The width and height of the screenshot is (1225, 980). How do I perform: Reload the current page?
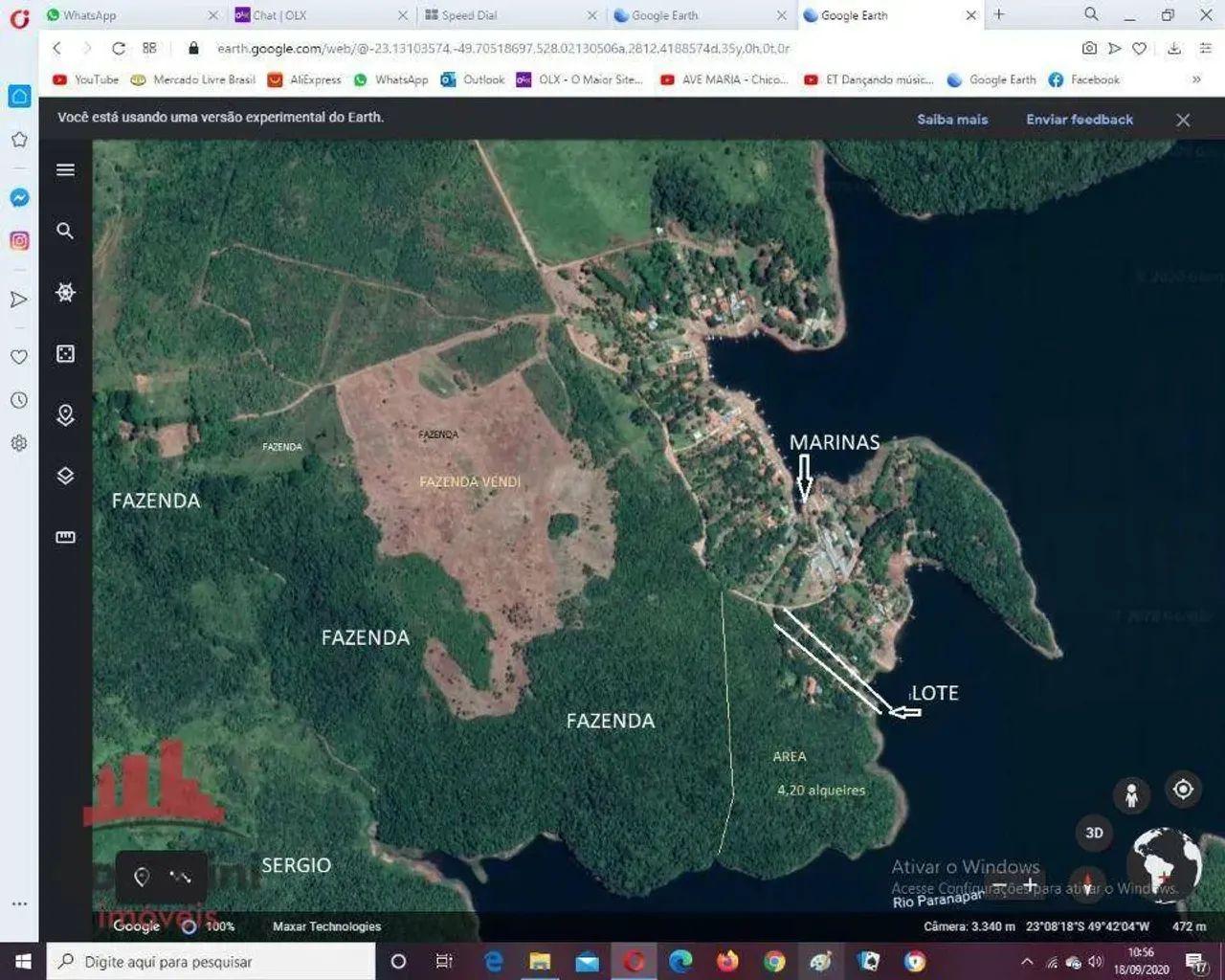click(x=119, y=48)
